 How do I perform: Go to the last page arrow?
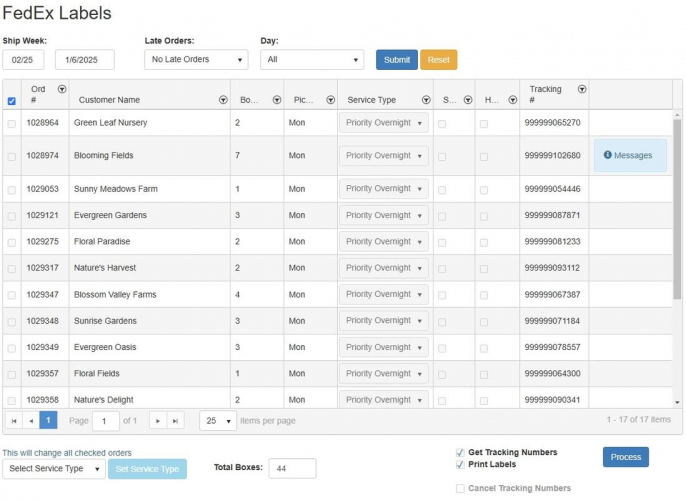(175, 421)
